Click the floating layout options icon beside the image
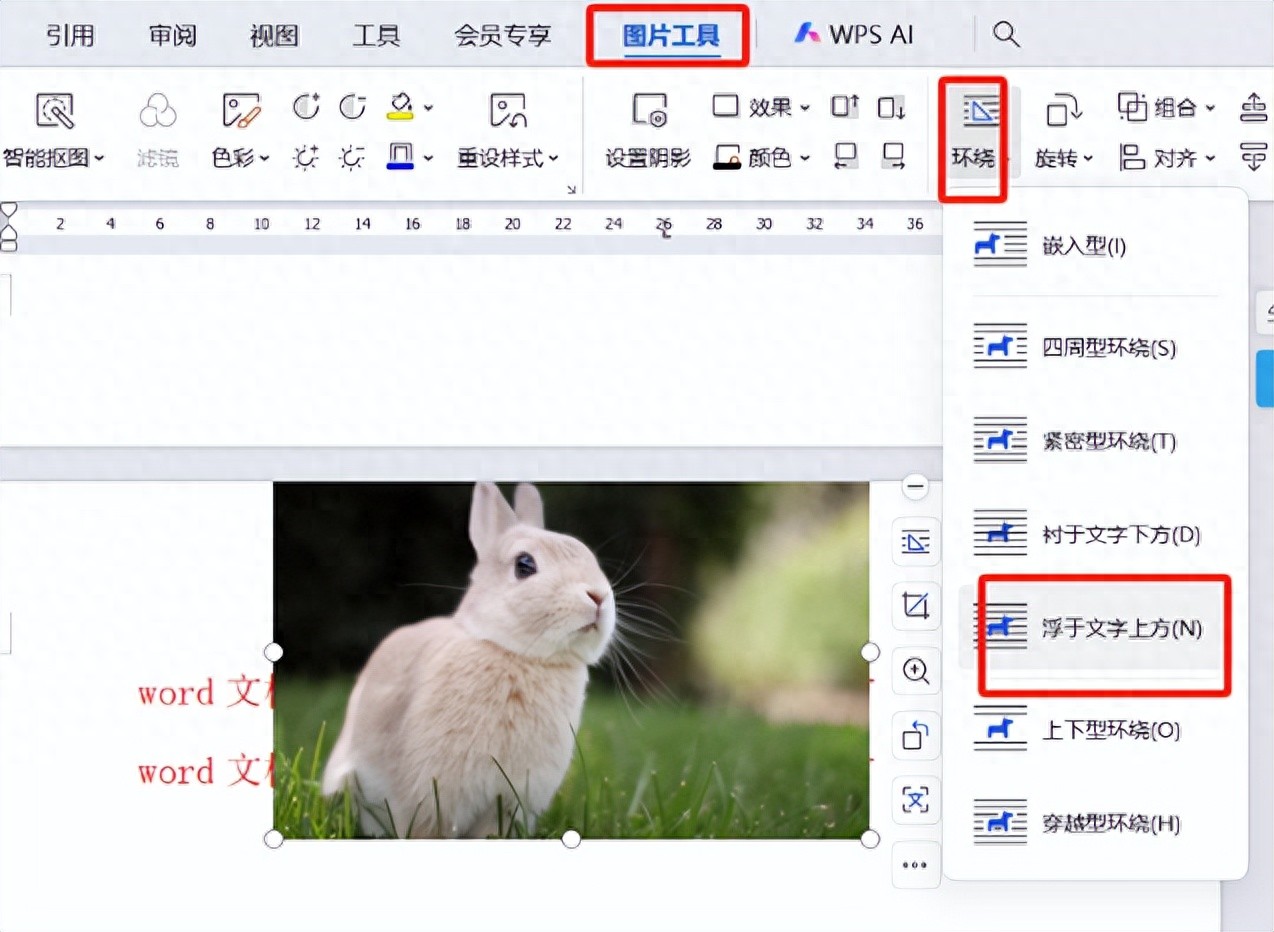The image size is (1274, 932). (916, 542)
